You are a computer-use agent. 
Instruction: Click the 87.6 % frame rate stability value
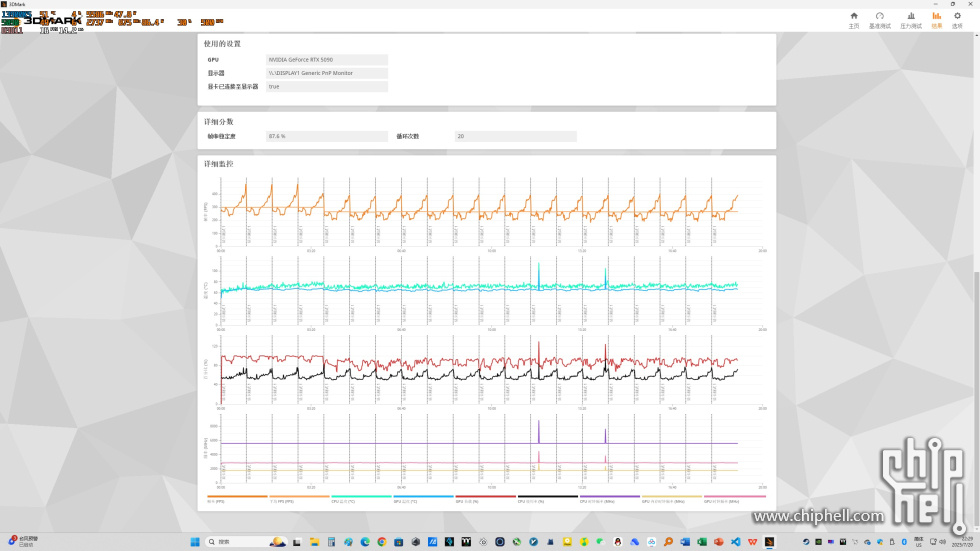(327, 136)
